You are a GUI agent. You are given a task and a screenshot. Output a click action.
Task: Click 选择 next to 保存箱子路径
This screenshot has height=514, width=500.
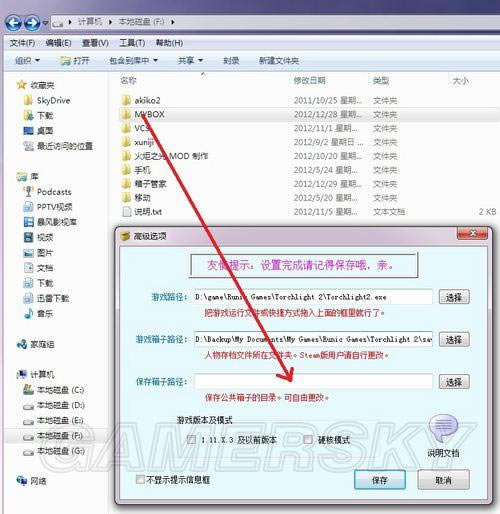pyautogui.click(x=454, y=382)
